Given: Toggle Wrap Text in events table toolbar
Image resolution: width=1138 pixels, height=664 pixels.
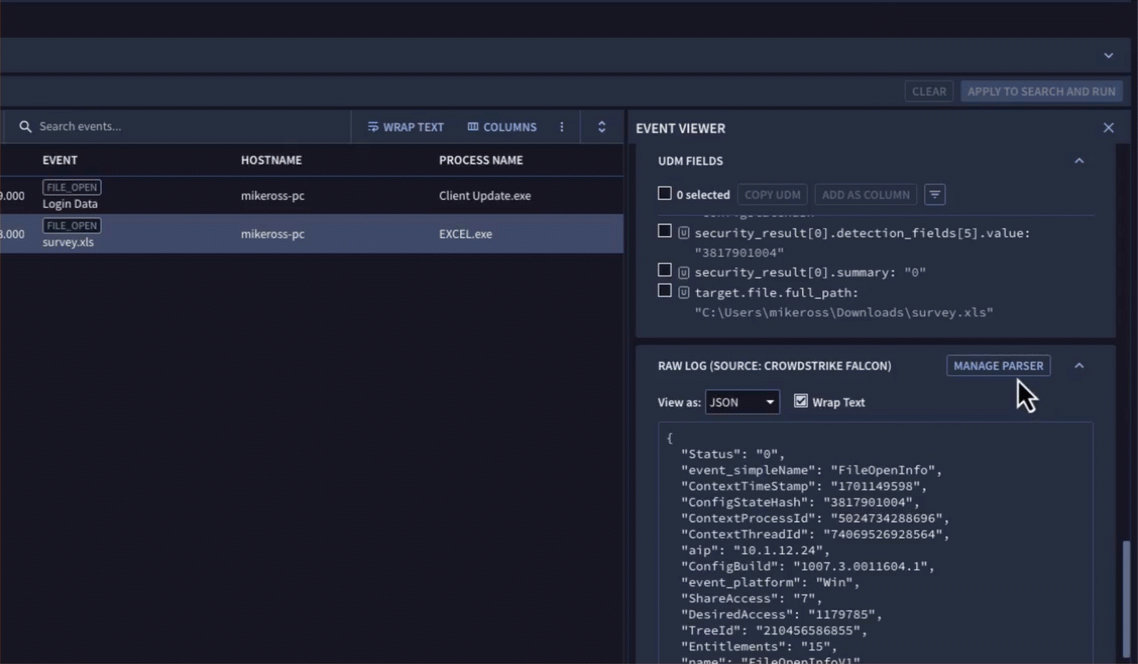Looking at the screenshot, I should [x=405, y=127].
